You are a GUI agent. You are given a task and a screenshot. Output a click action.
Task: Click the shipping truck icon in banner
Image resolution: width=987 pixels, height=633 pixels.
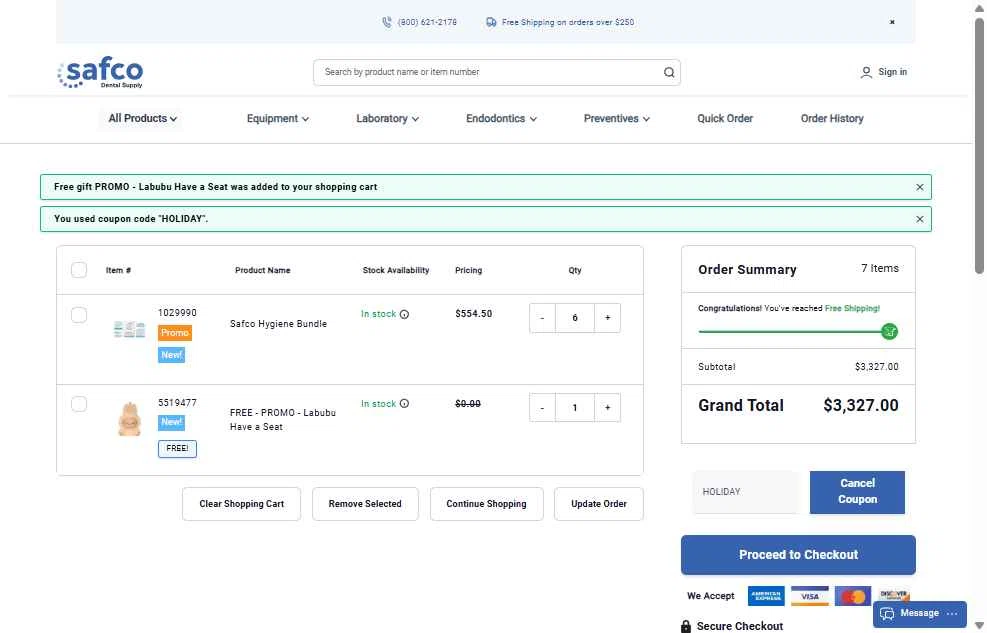click(x=491, y=22)
